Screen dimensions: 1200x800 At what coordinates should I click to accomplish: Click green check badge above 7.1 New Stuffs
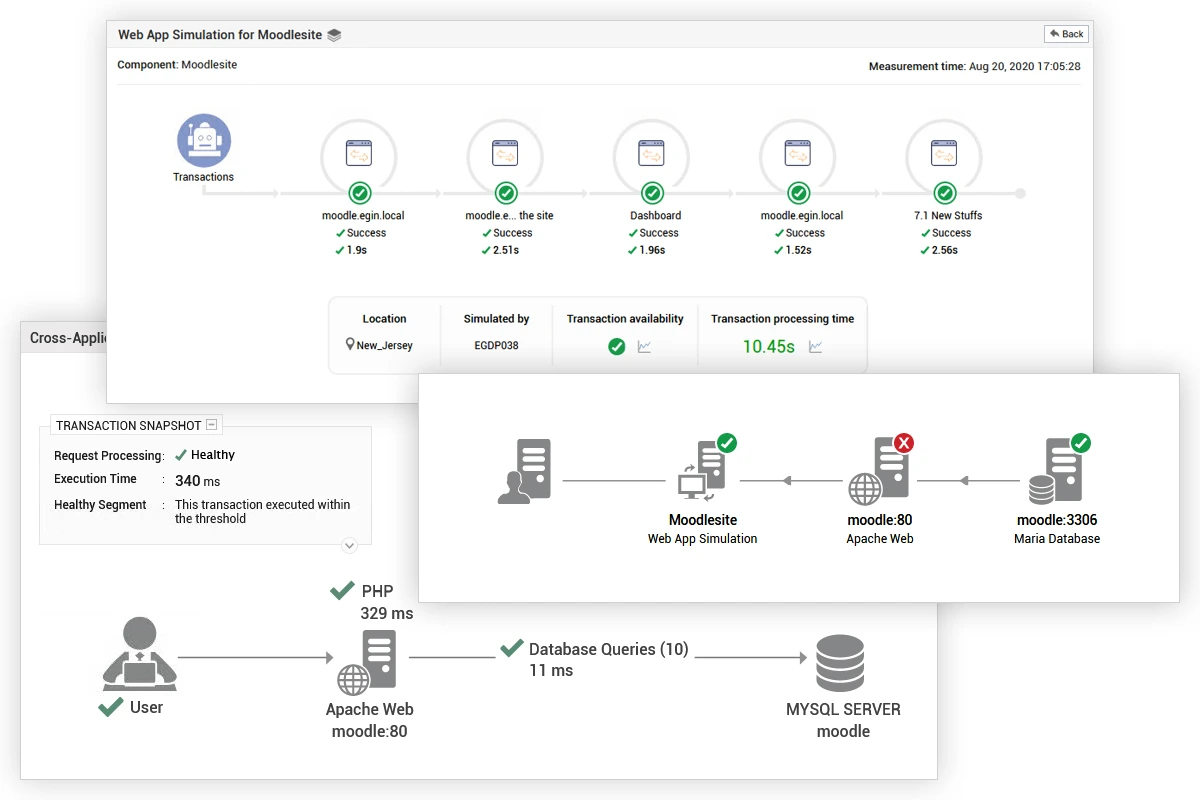click(945, 193)
